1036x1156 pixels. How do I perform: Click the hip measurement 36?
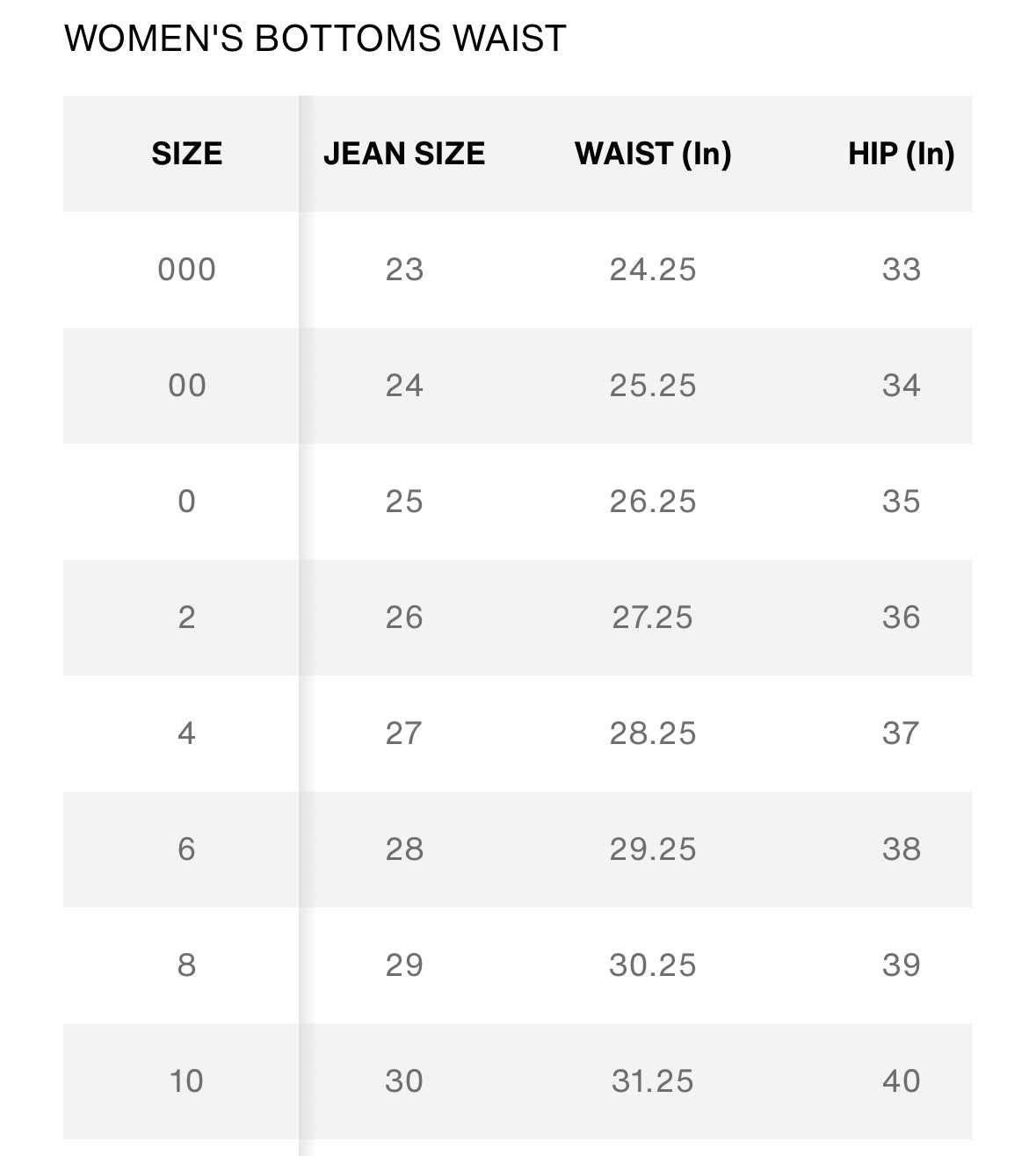click(x=901, y=618)
